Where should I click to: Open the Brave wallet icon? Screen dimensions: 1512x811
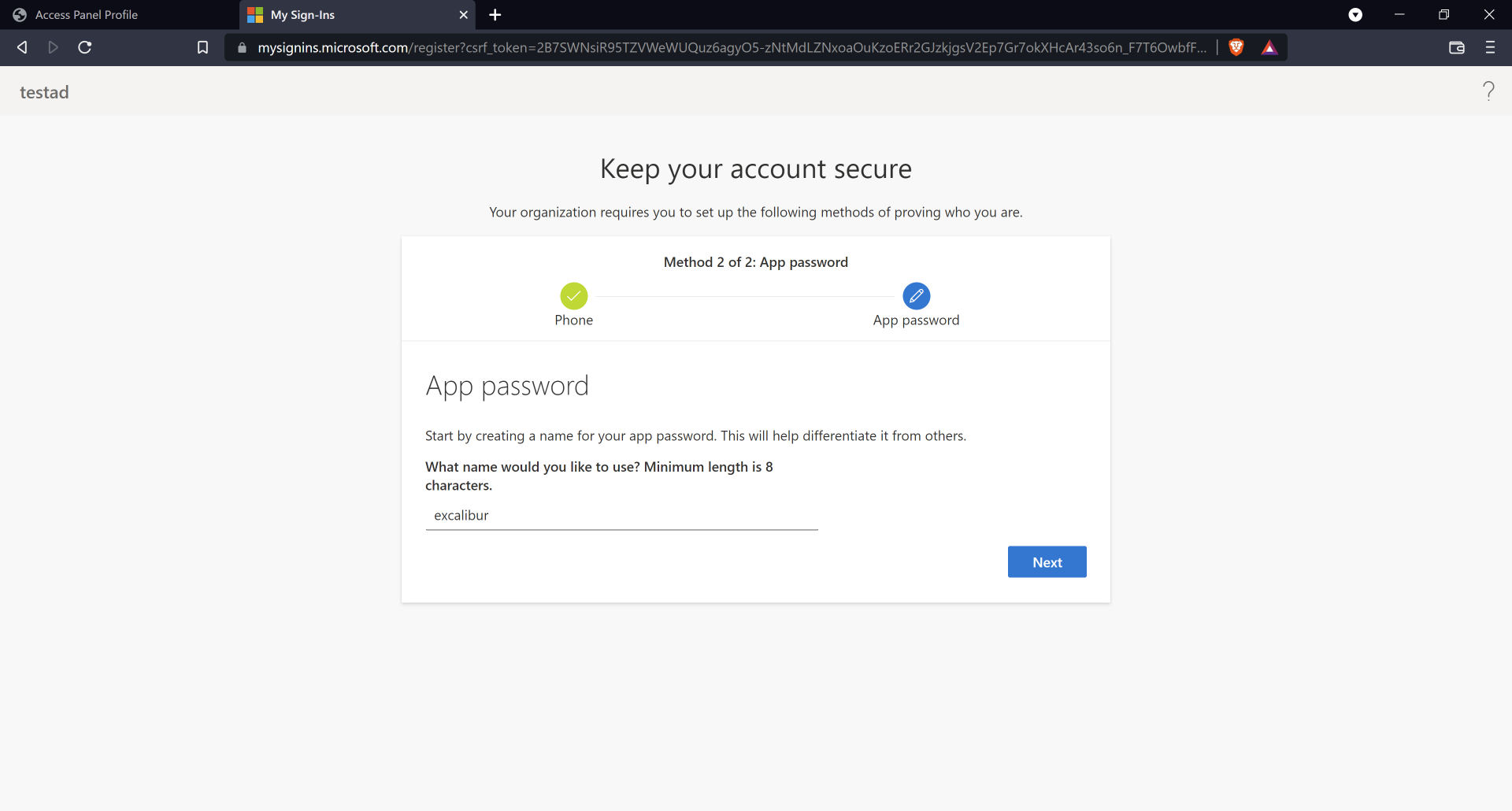[1457, 47]
